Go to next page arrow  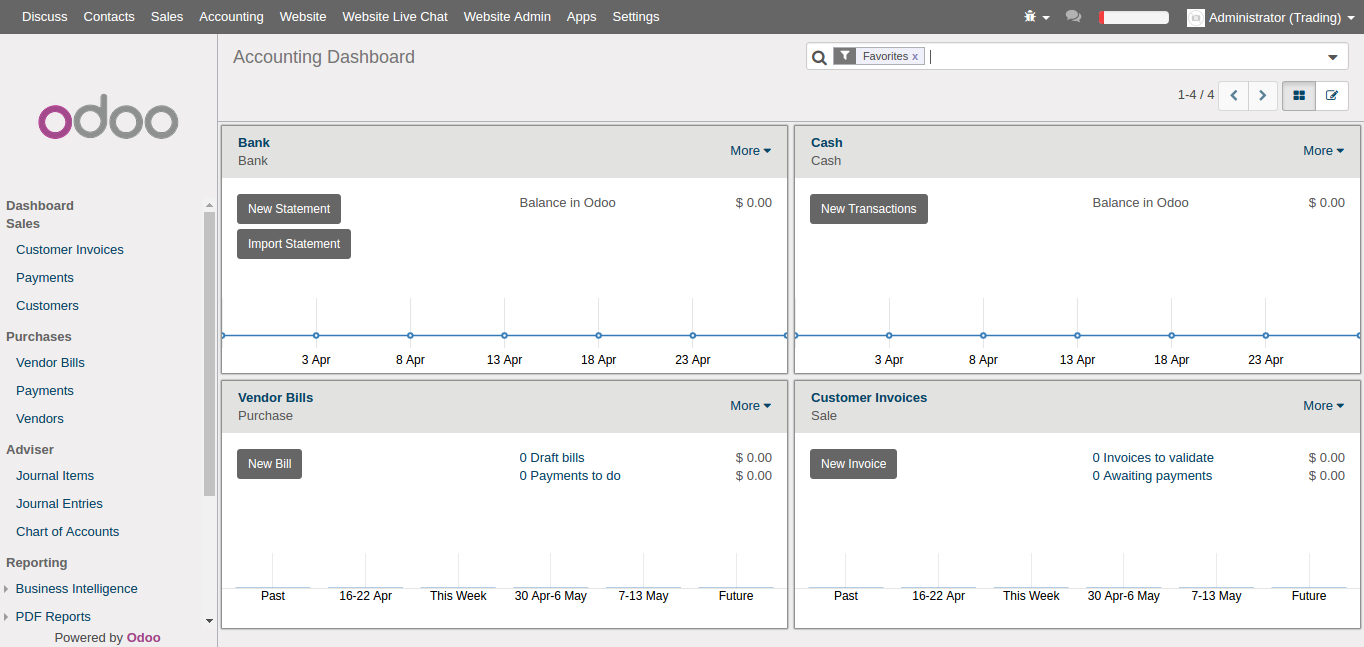coord(1263,96)
